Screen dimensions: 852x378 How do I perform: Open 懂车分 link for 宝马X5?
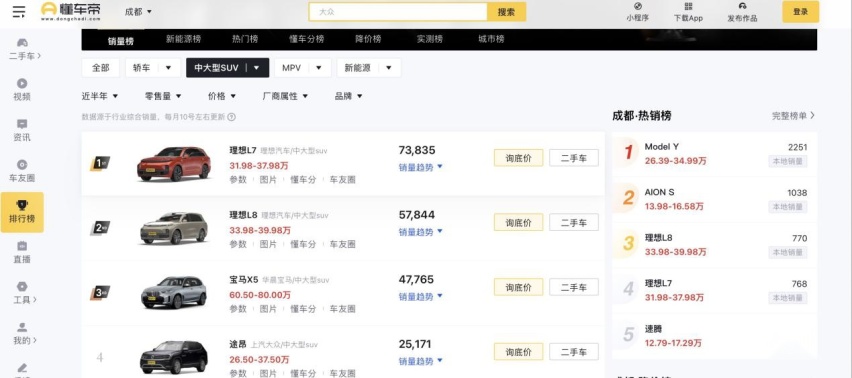point(303,309)
